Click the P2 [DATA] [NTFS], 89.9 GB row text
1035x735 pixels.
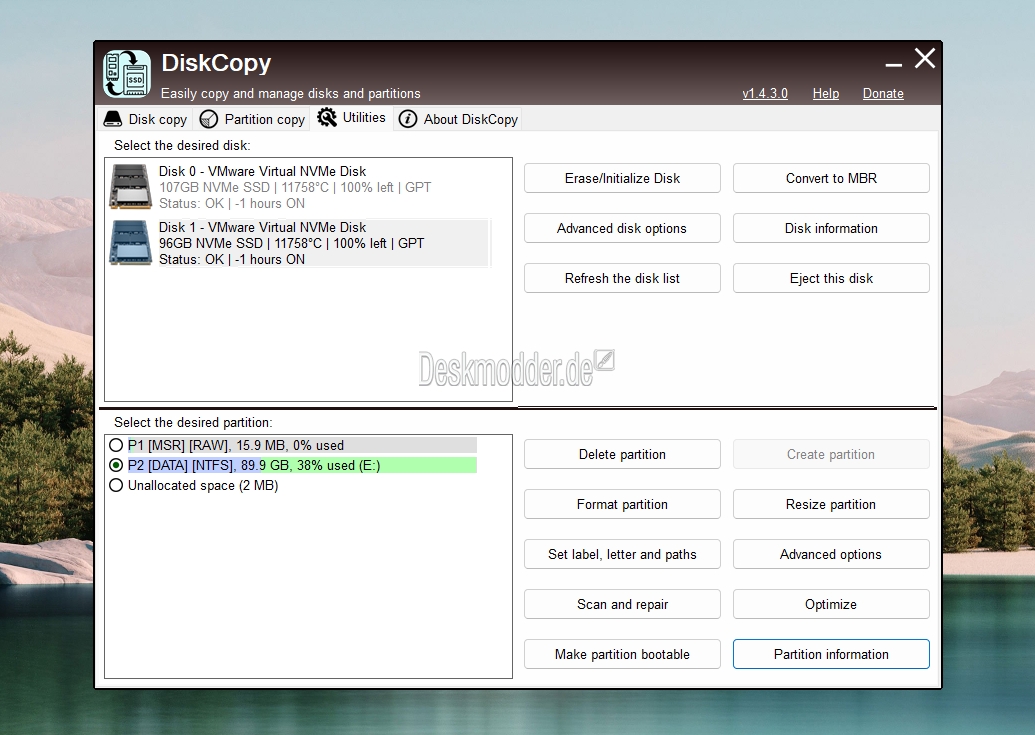pyautogui.click(x=254, y=466)
